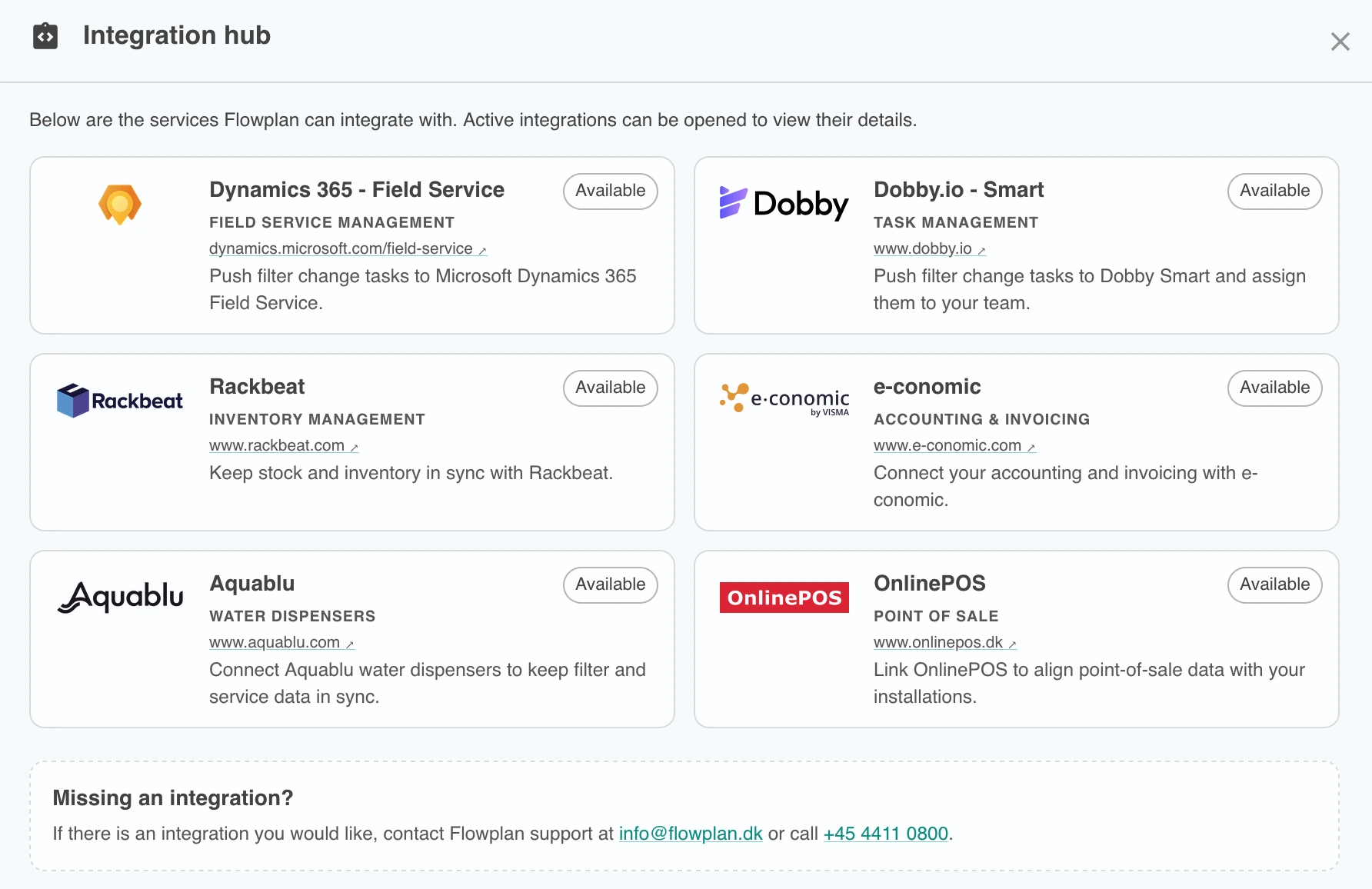Click the Available badge for Dobby.io - Smart
Image resolution: width=1372 pixels, height=889 pixels.
(x=1275, y=191)
